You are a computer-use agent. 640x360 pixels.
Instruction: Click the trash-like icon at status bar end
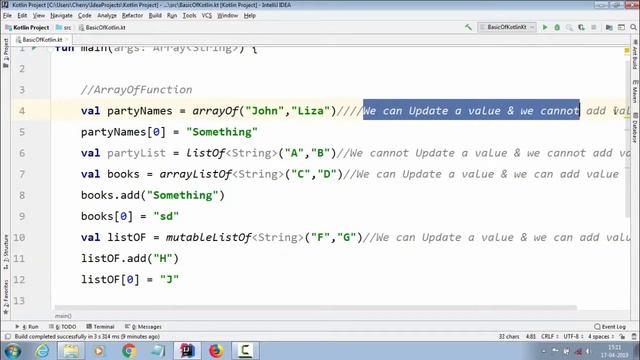pos(634,337)
